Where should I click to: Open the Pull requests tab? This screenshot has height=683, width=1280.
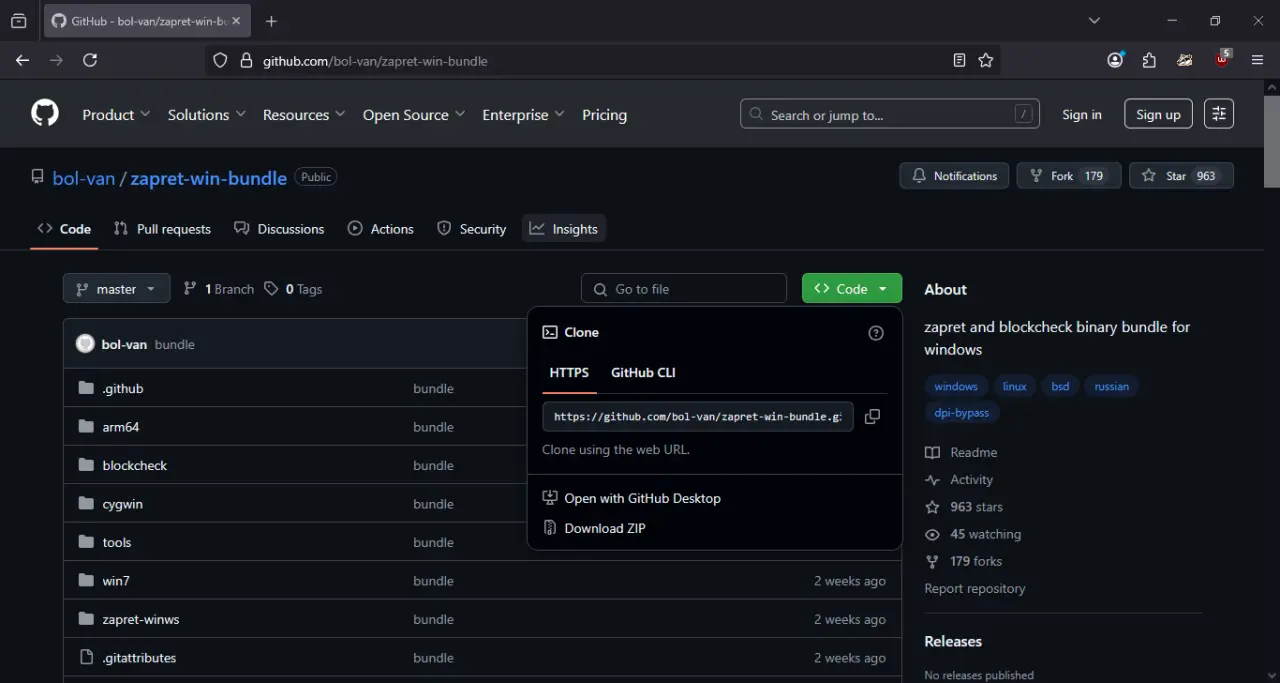162,229
